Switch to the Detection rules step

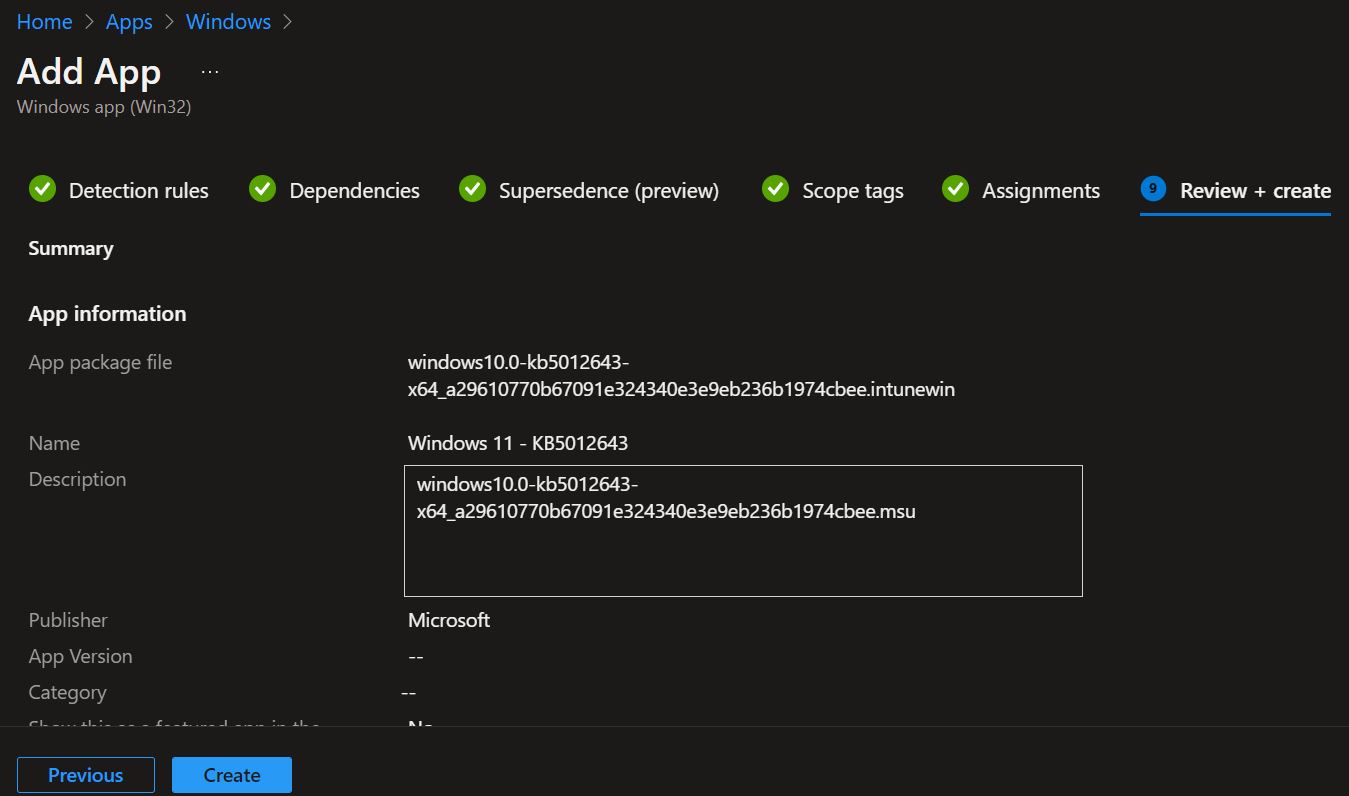[138, 190]
